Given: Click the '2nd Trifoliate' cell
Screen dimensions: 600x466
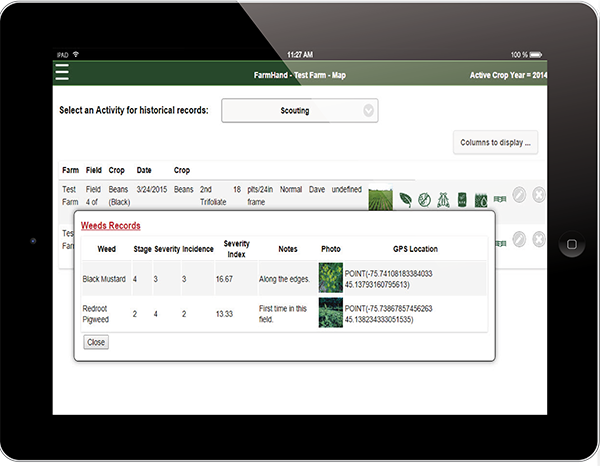Looking at the screenshot, I should 213,196.
